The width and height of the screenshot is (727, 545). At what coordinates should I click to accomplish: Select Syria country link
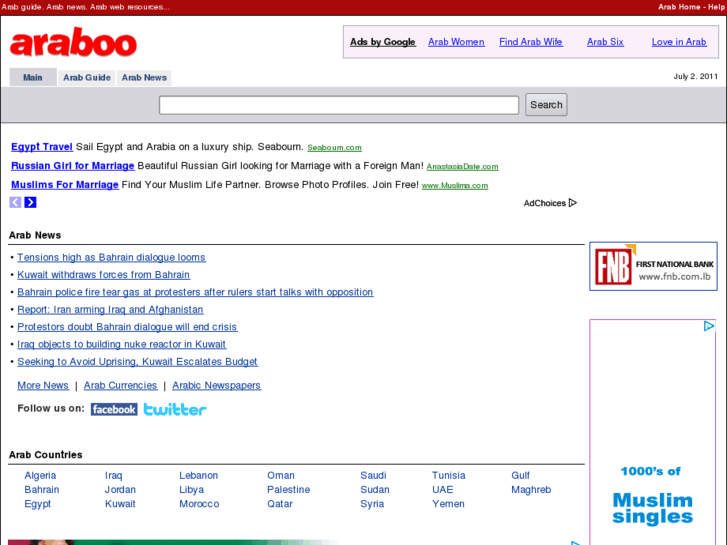(372, 504)
